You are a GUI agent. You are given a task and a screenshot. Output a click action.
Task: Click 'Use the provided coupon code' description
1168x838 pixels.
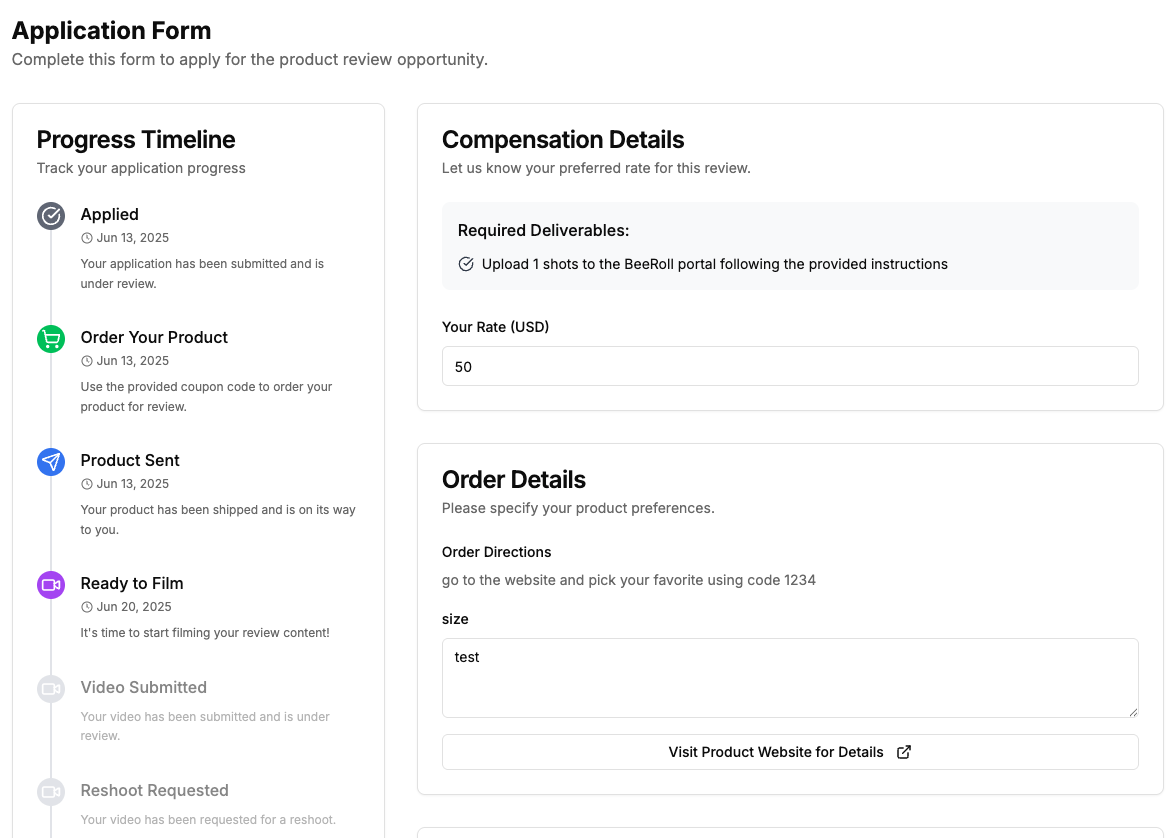coord(206,397)
